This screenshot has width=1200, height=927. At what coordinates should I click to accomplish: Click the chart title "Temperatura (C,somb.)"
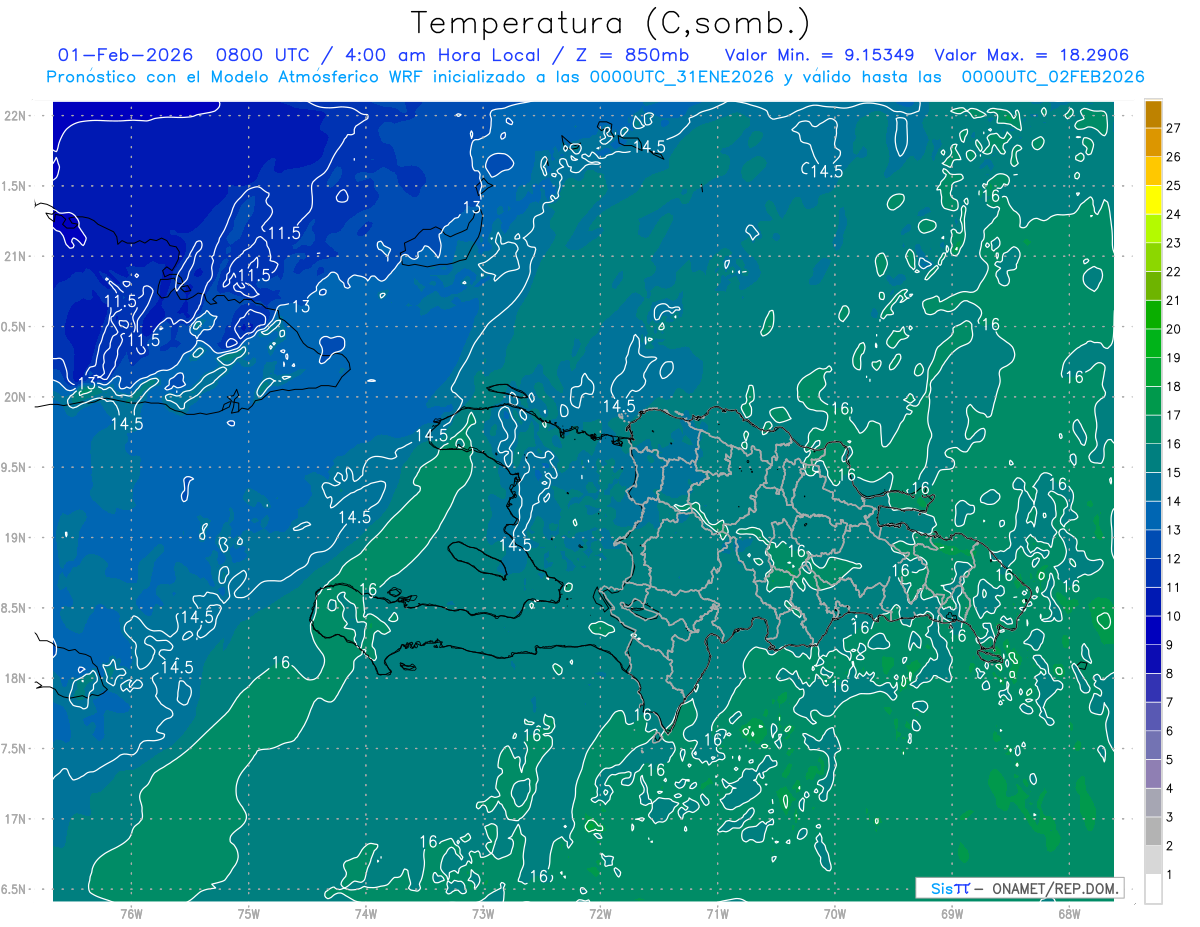611,23
